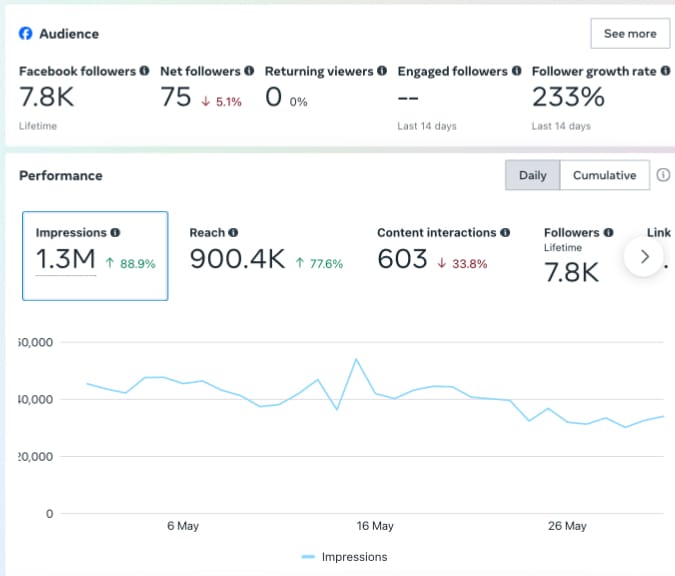Toggle the Impressions legend item below chart
Screen dimensions: 675x576
click(x=344, y=557)
